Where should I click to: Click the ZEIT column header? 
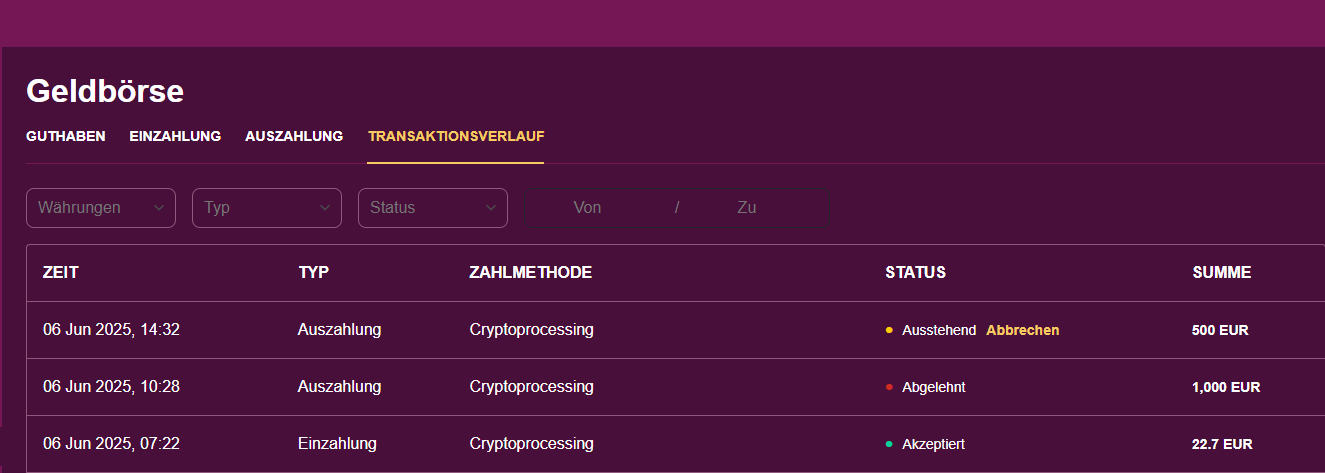tap(61, 272)
